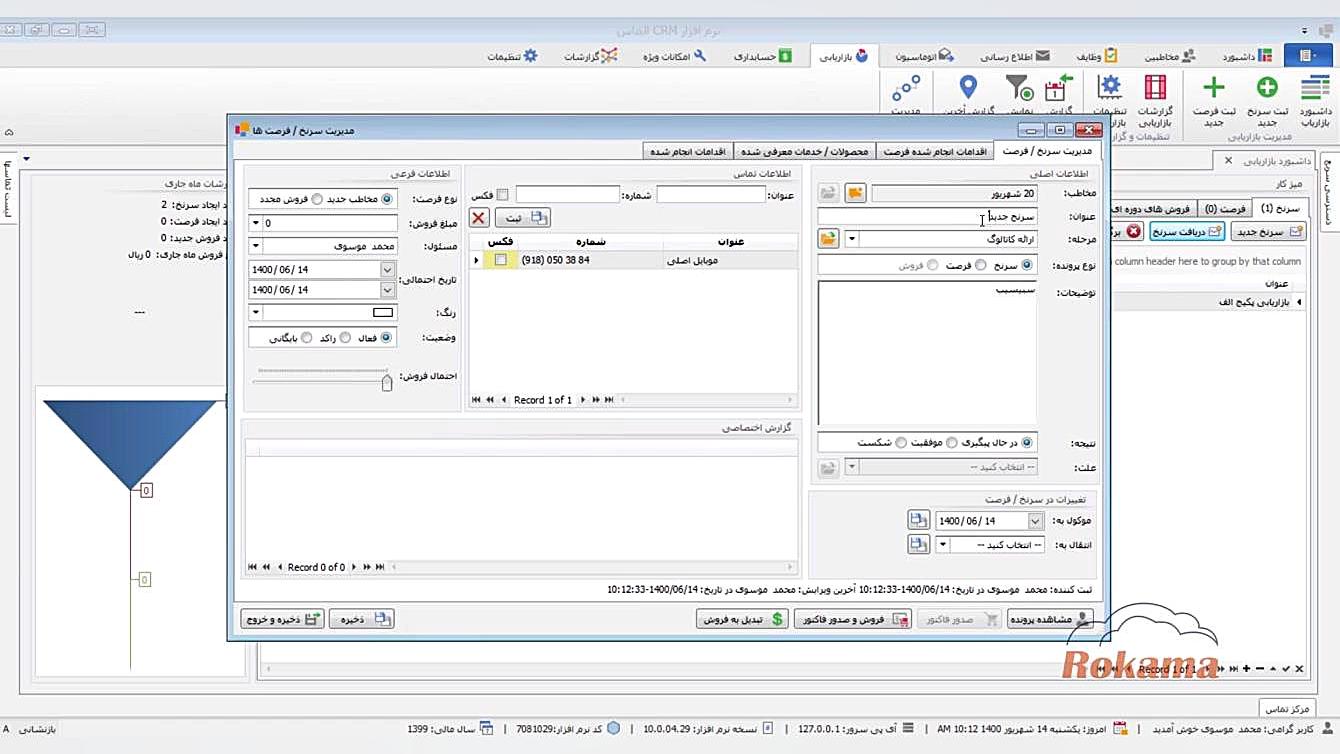Click the red X delete icon in اطلاعات تماس
Viewport: 1340px width, 754px height.
pos(479,217)
